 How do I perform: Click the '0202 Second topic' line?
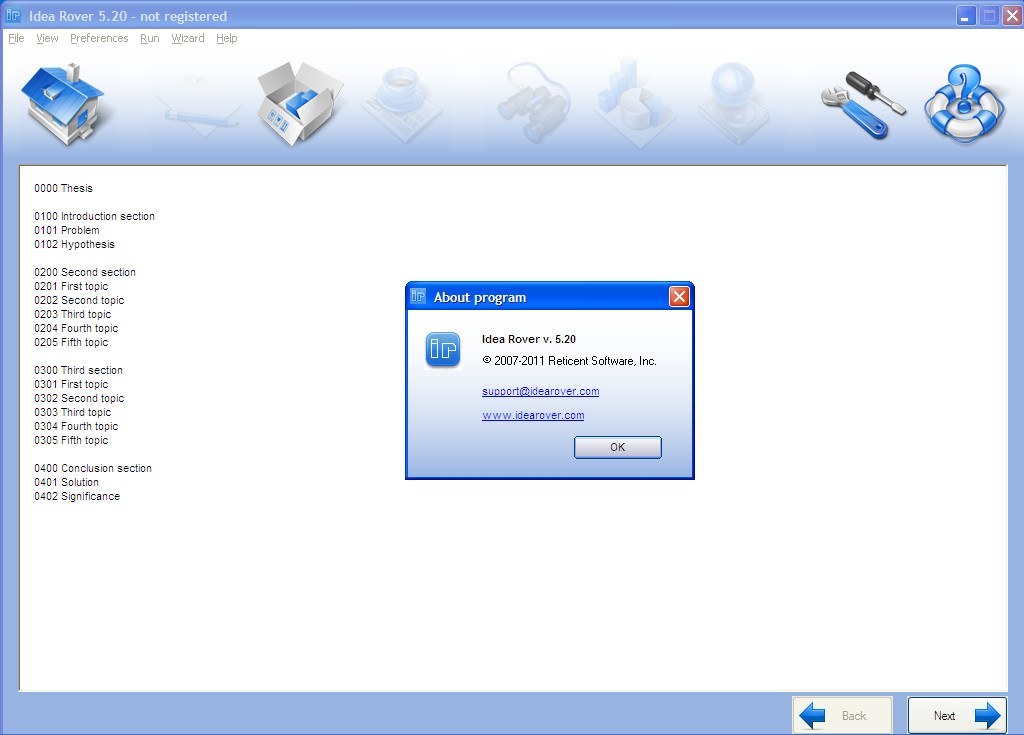79,300
